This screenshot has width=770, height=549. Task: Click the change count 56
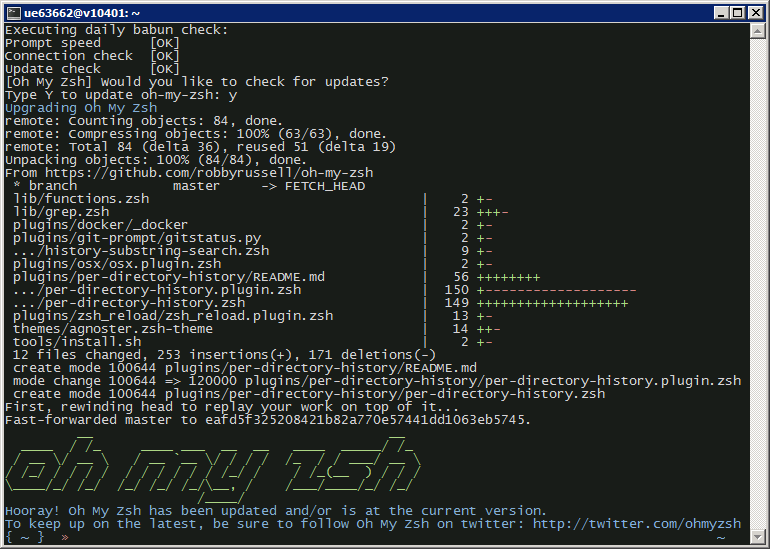(x=461, y=277)
